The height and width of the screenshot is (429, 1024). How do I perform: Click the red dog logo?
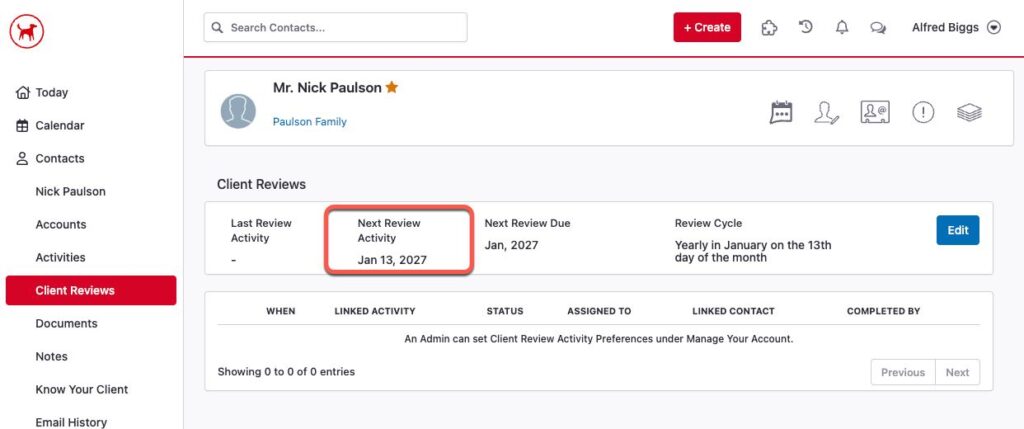pos(27,31)
